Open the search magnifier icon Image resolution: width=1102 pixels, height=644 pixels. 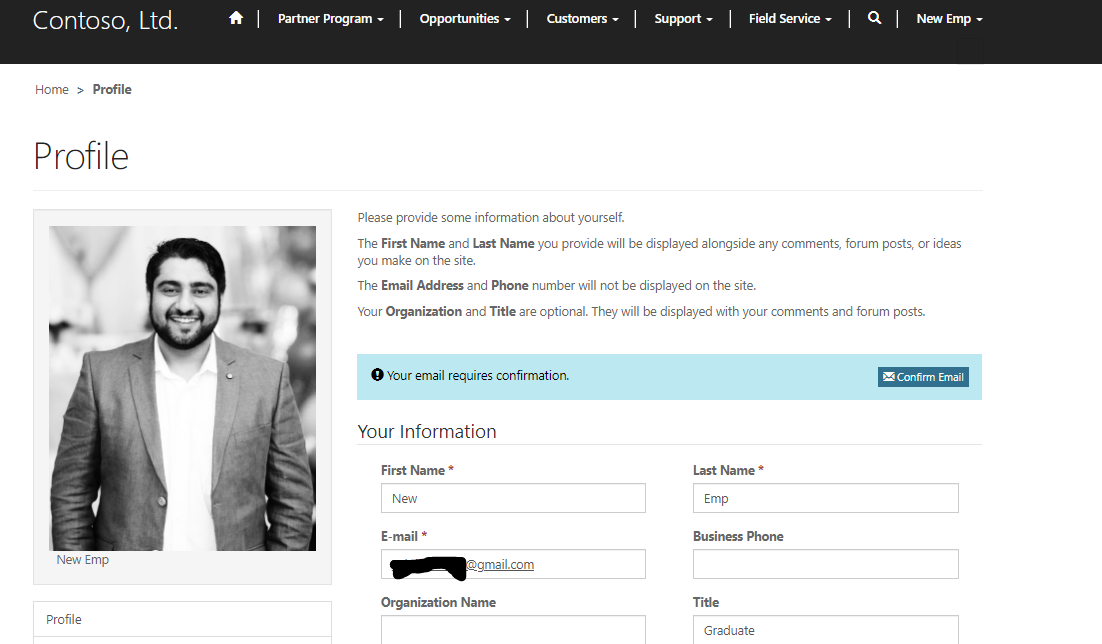pos(874,18)
